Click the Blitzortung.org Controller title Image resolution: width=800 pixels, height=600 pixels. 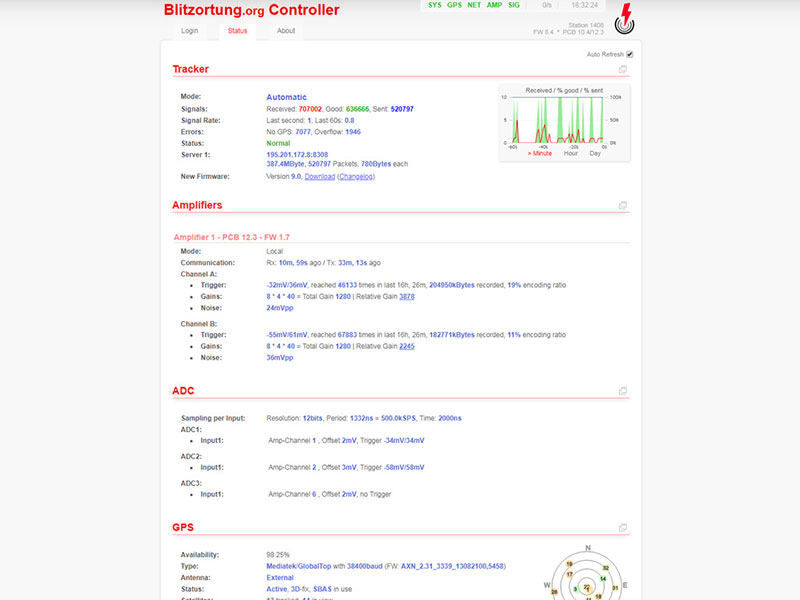click(x=252, y=10)
